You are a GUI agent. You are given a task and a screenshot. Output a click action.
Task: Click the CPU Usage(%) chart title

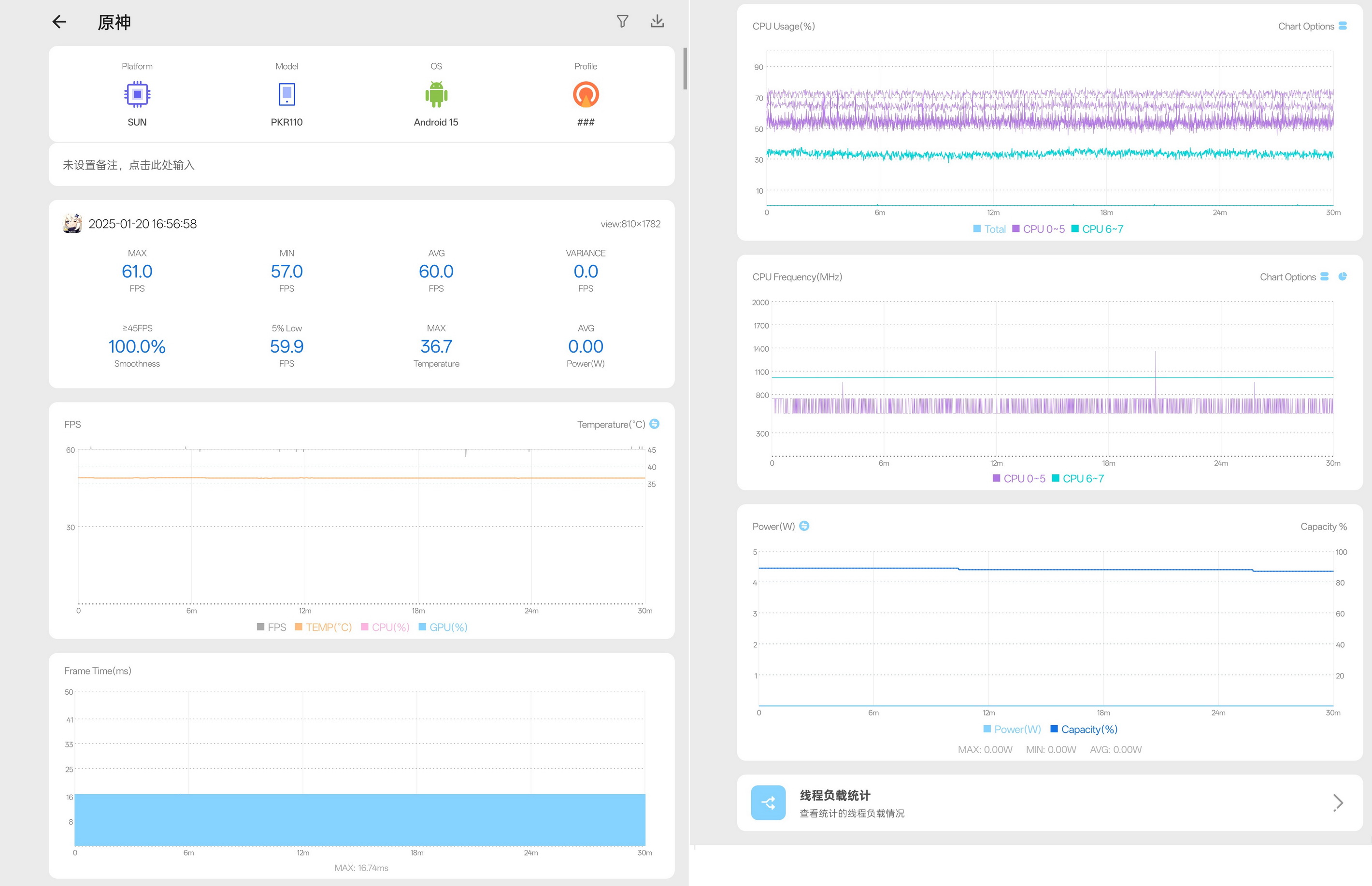[x=784, y=27]
